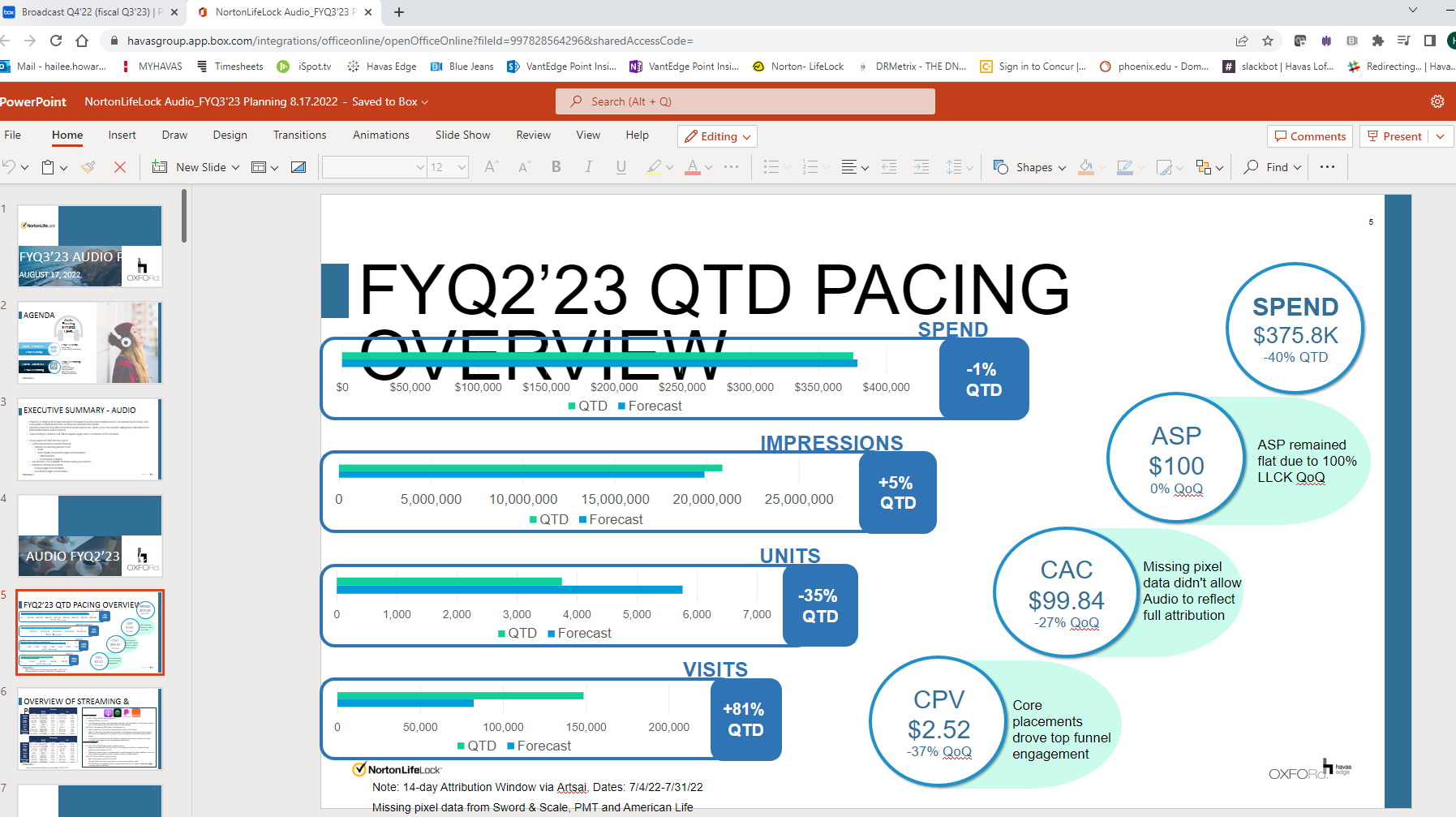Click the increase indent icon
This screenshot has width=1456, height=817.
click(x=921, y=167)
